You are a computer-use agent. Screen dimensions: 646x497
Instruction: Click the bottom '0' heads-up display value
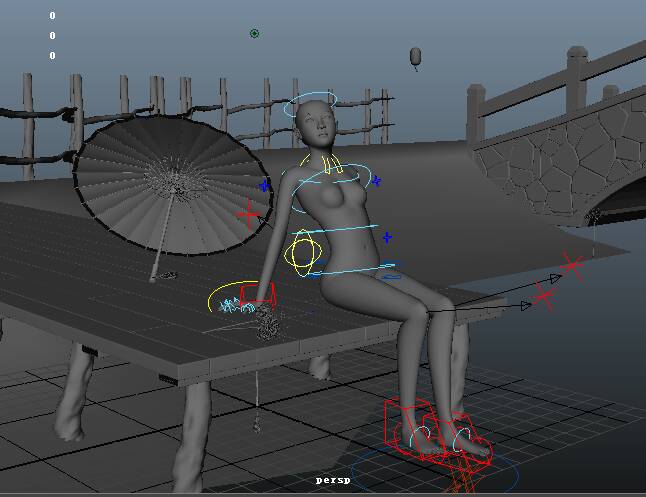[52, 56]
